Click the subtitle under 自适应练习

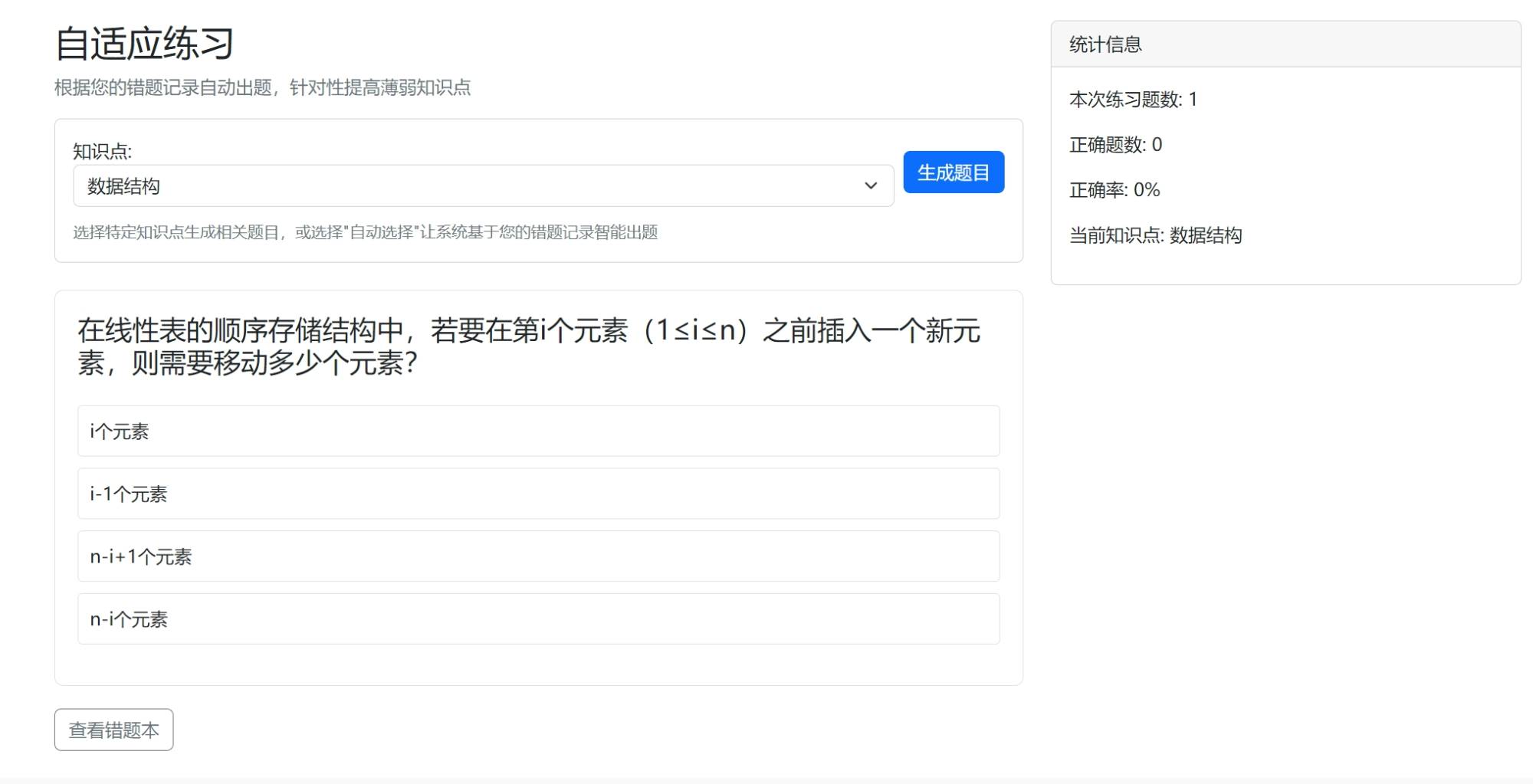pos(262,88)
